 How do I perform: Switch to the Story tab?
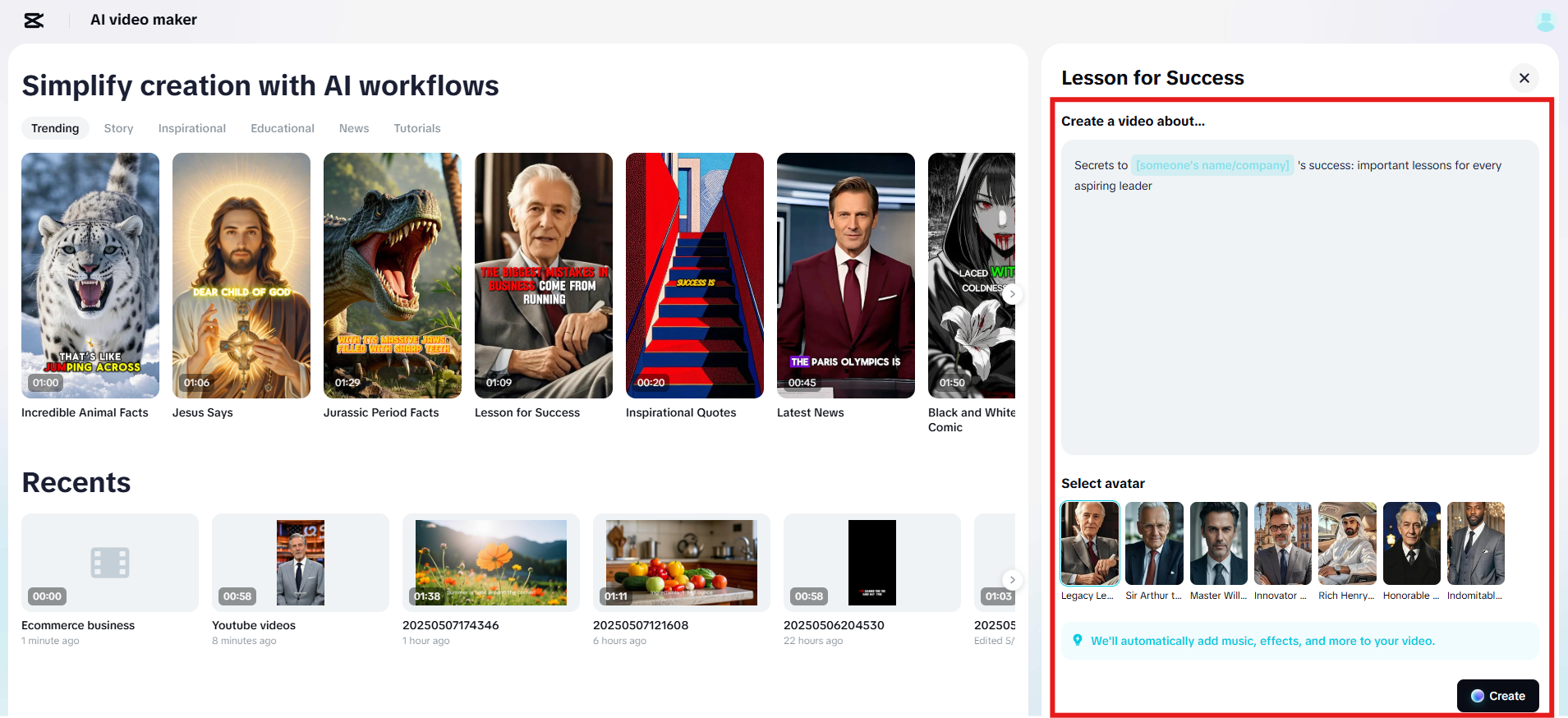pyautogui.click(x=118, y=128)
